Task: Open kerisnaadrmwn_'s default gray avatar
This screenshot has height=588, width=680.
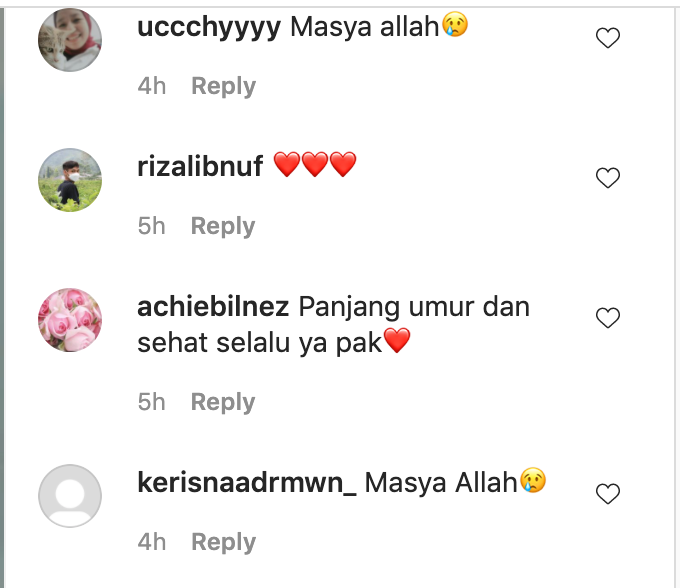Action: 70,496
